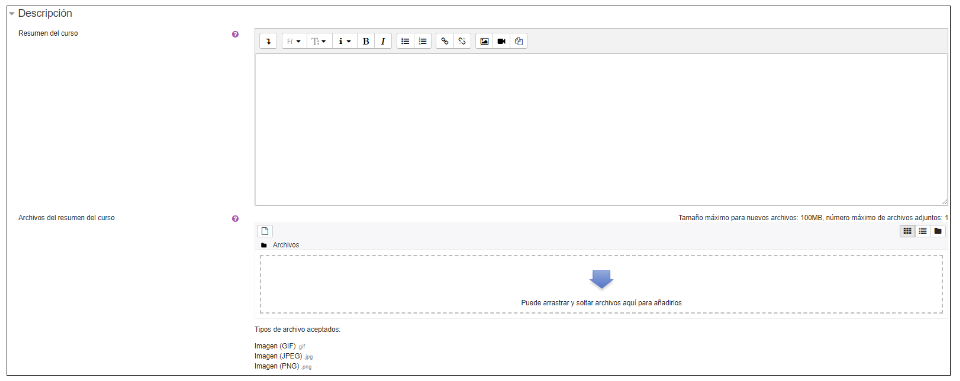The width and height of the screenshot is (960, 381).
Task: Switch file manager to folder tree view
Action: [x=937, y=231]
